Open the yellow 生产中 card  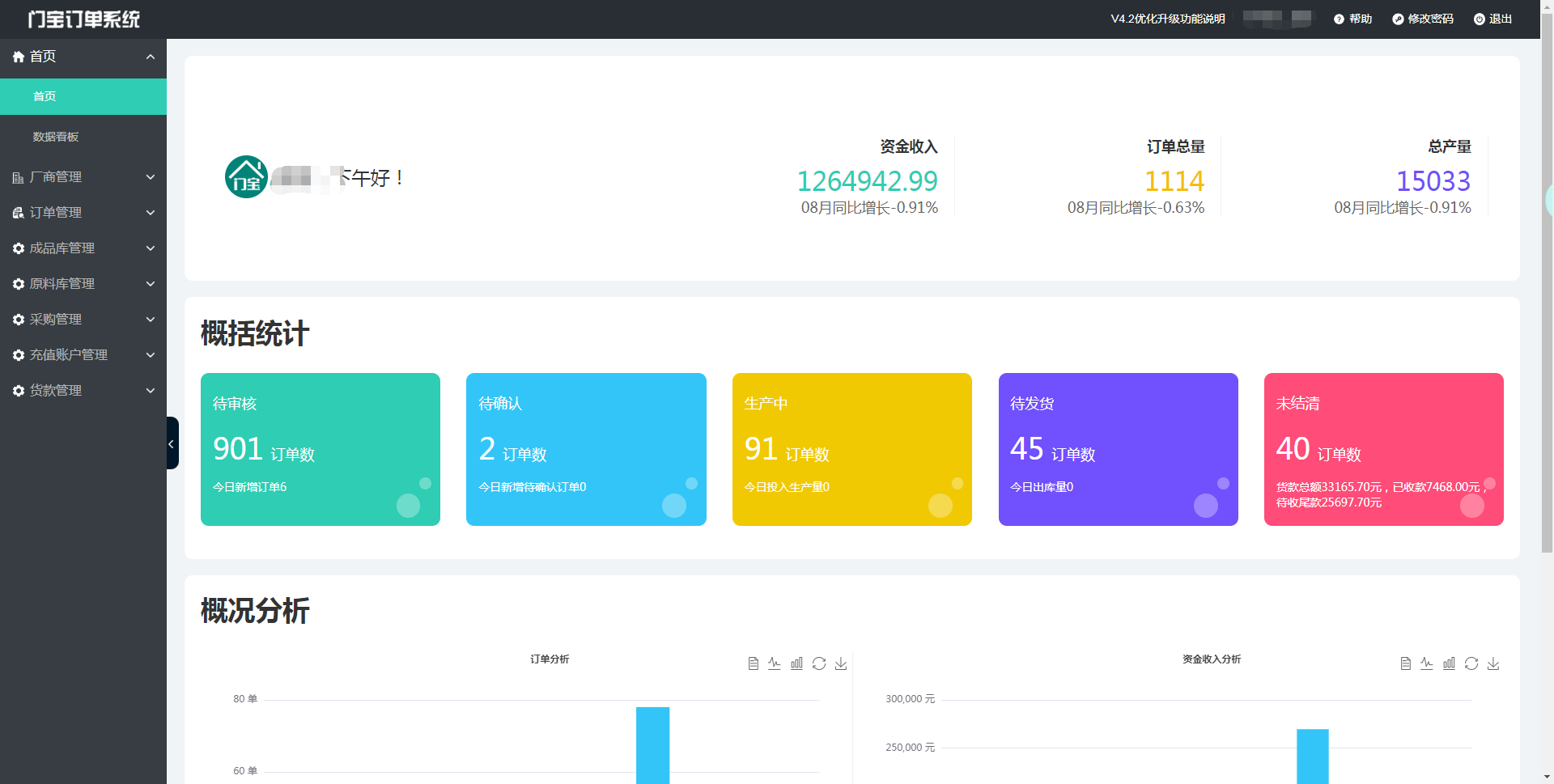(852, 449)
